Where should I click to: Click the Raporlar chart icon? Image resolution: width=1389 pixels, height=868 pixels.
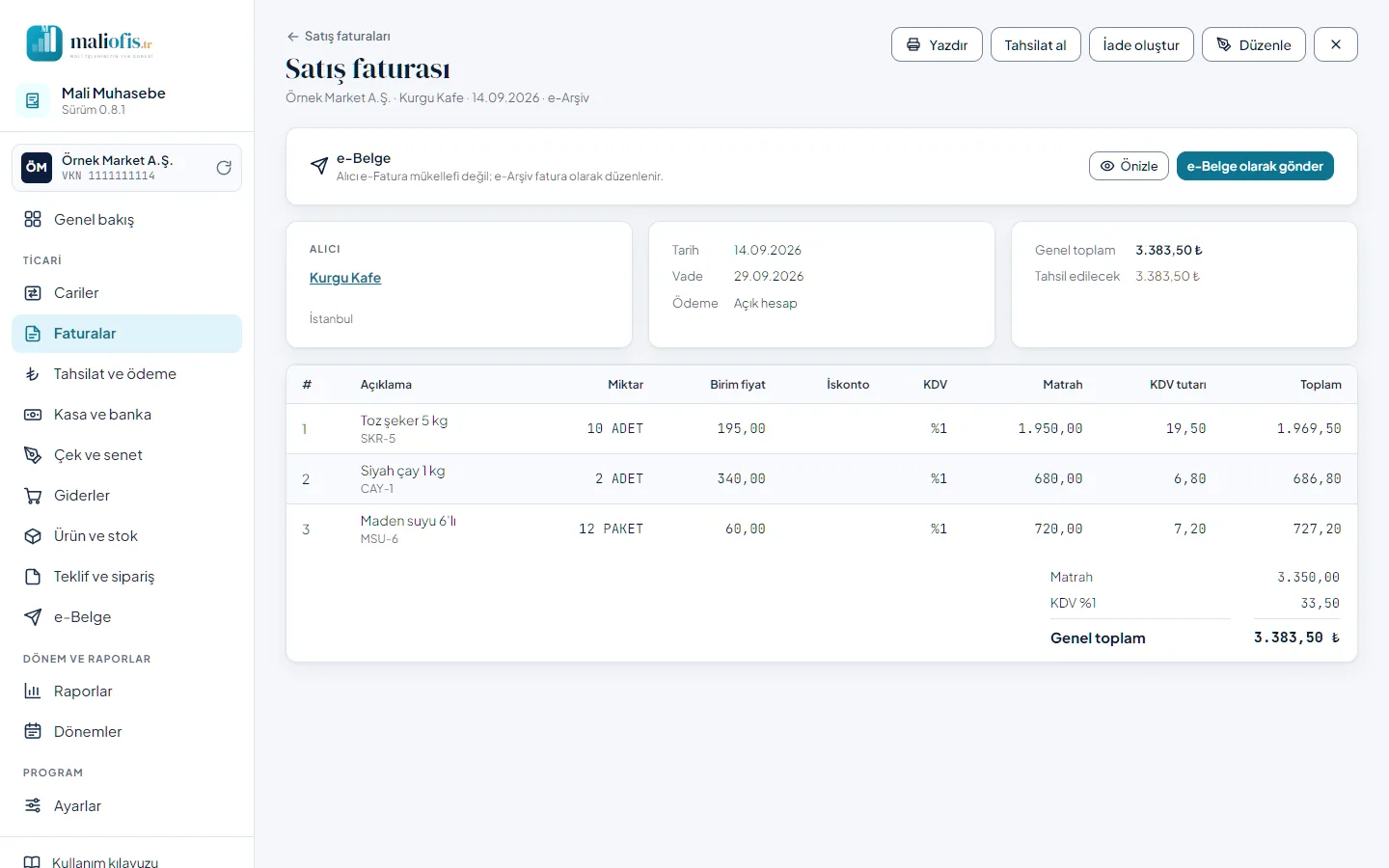click(33, 692)
